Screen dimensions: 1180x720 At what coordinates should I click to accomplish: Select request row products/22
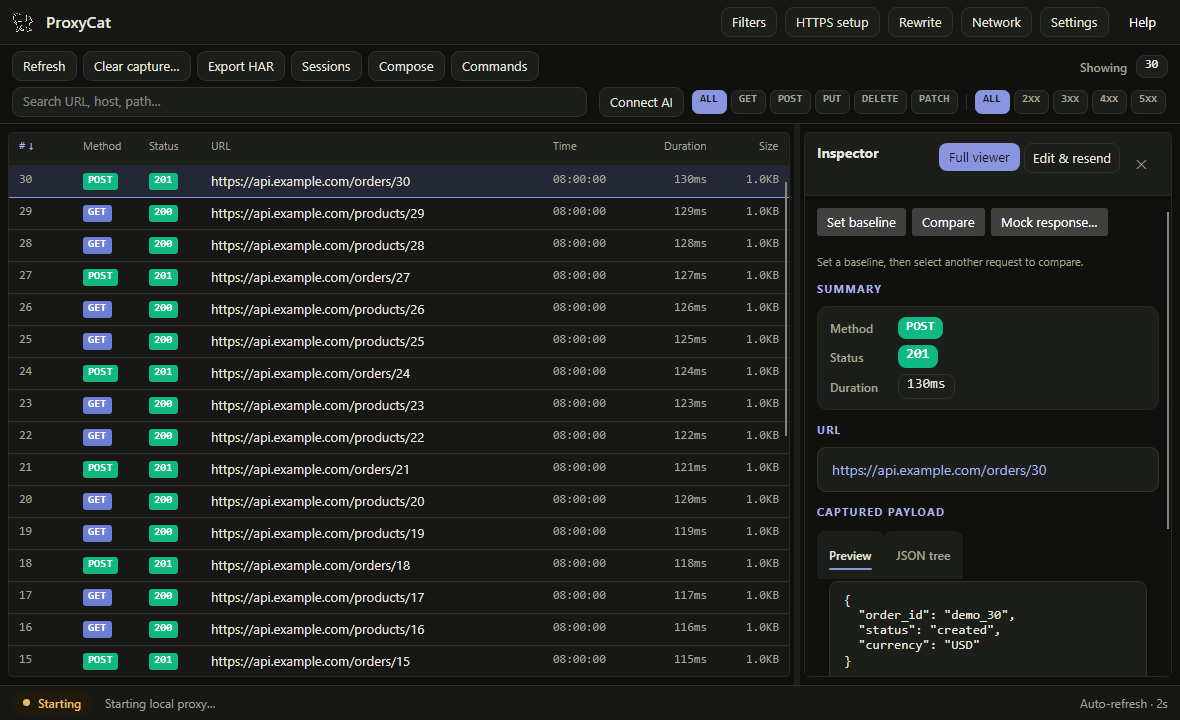click(x=399, y=437)
